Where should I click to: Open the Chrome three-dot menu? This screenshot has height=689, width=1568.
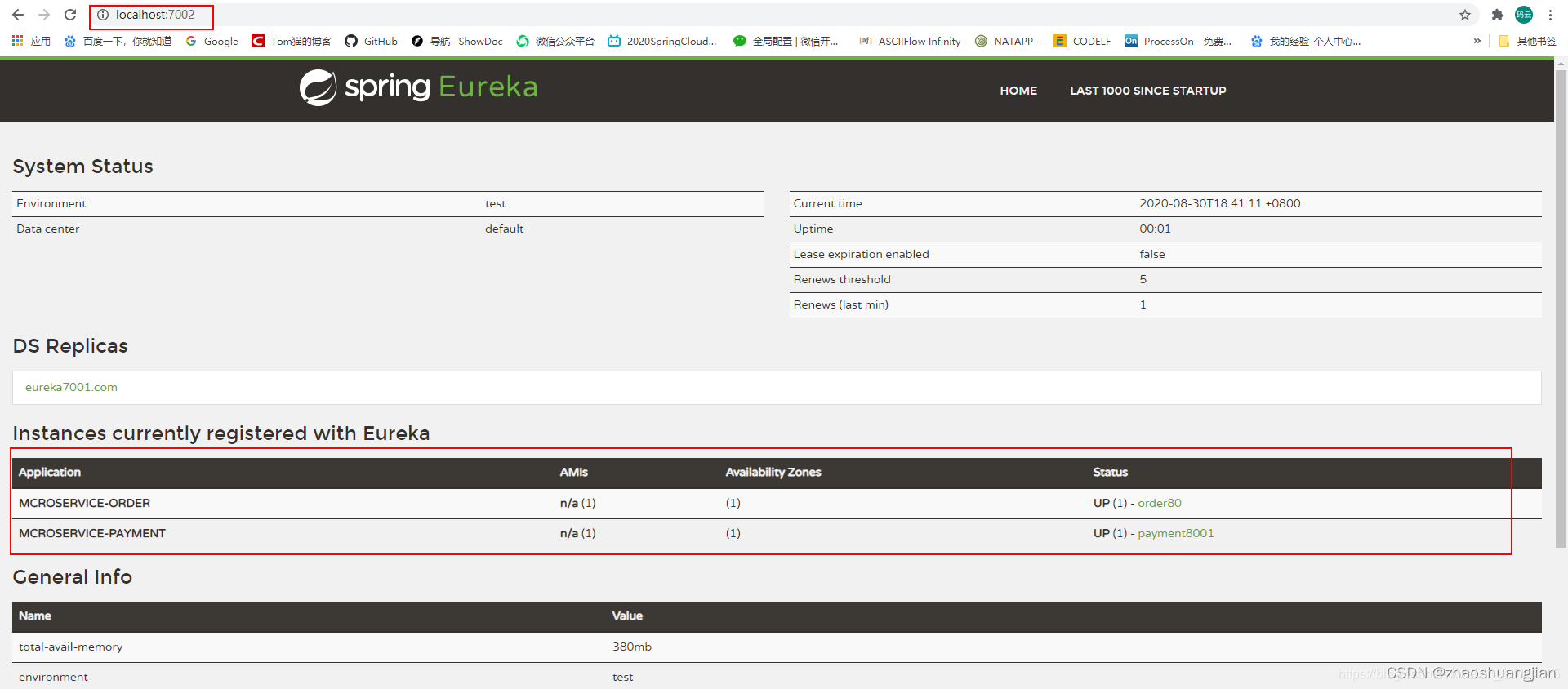click(1550, 15)
